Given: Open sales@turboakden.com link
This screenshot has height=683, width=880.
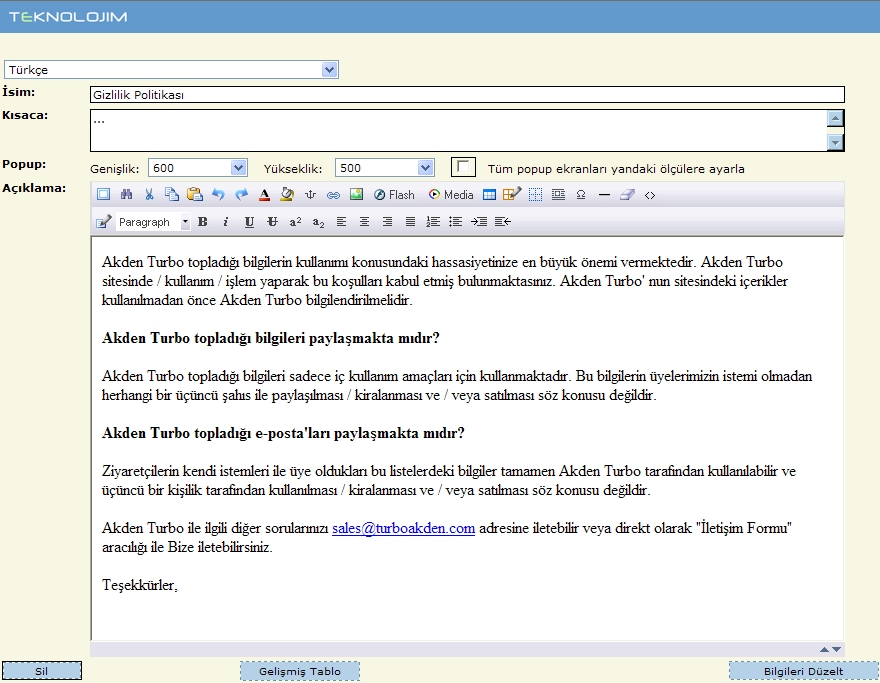Looking at the screenshot, I should pos(404,528).
